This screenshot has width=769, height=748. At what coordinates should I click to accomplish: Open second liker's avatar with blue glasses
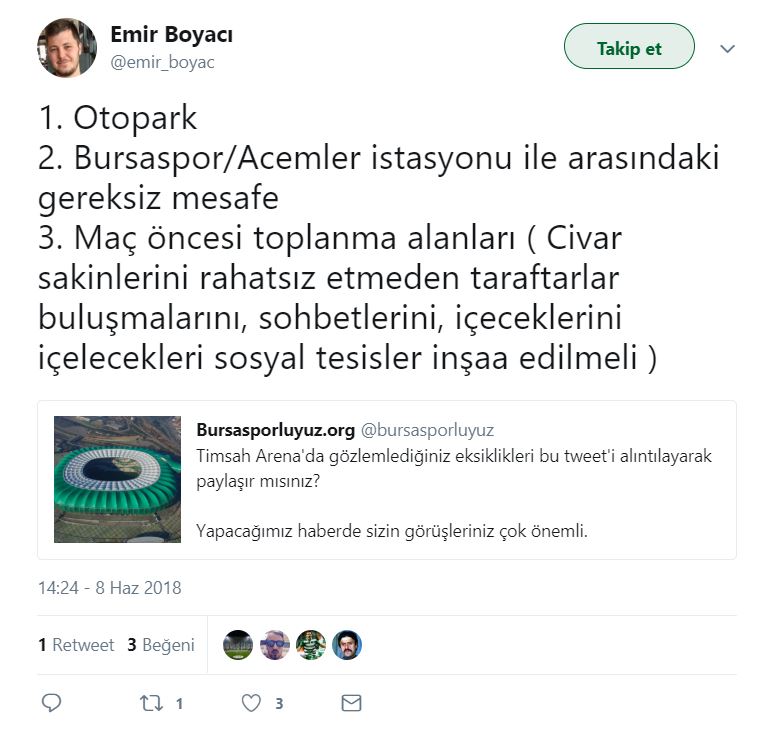coord(274,645)
